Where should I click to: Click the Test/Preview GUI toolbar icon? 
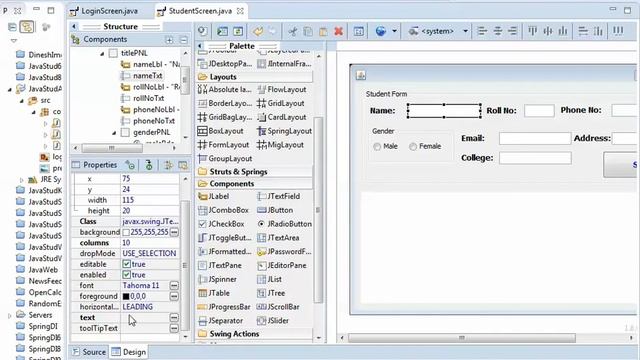click(222, 31)
